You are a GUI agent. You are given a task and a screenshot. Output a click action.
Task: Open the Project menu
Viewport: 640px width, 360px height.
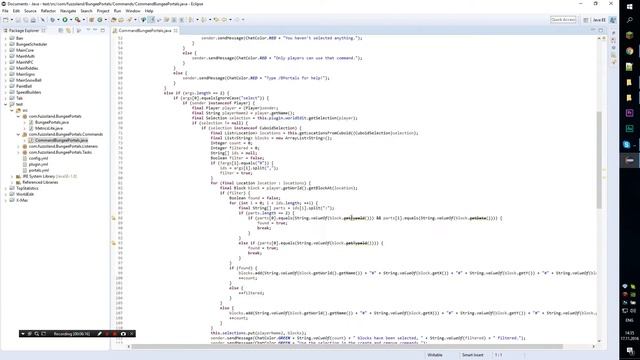103,11
